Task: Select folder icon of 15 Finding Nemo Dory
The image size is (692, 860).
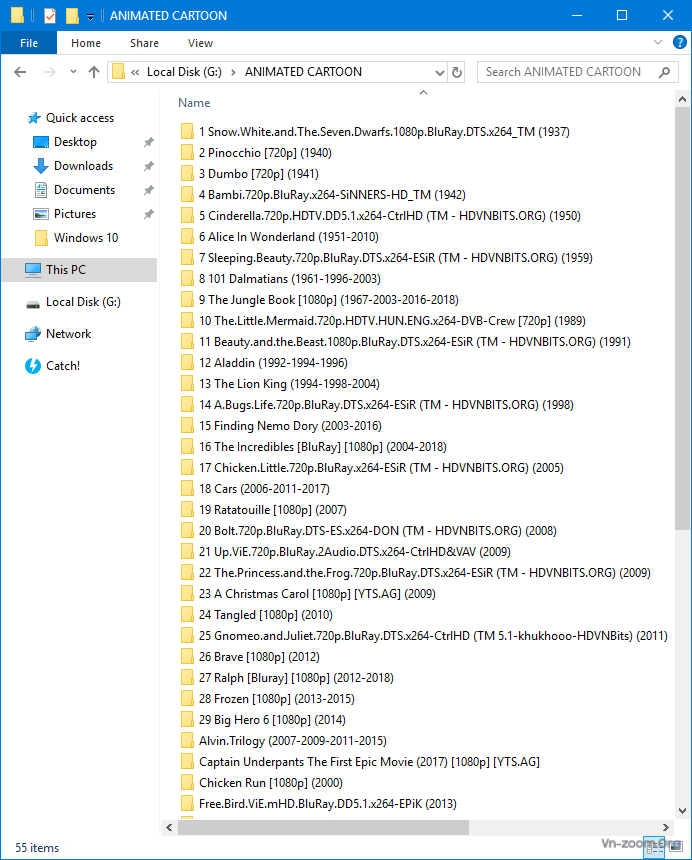Action: 187,426
